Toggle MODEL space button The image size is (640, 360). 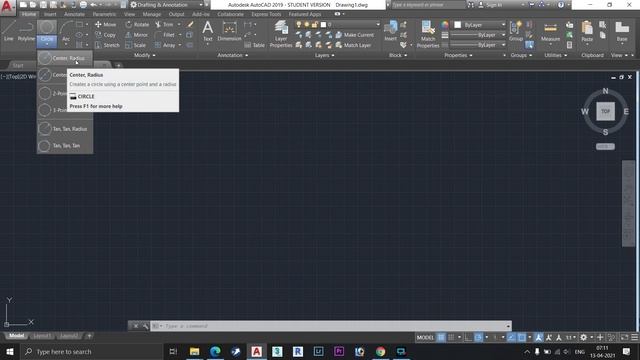click(x=425, y=337)
